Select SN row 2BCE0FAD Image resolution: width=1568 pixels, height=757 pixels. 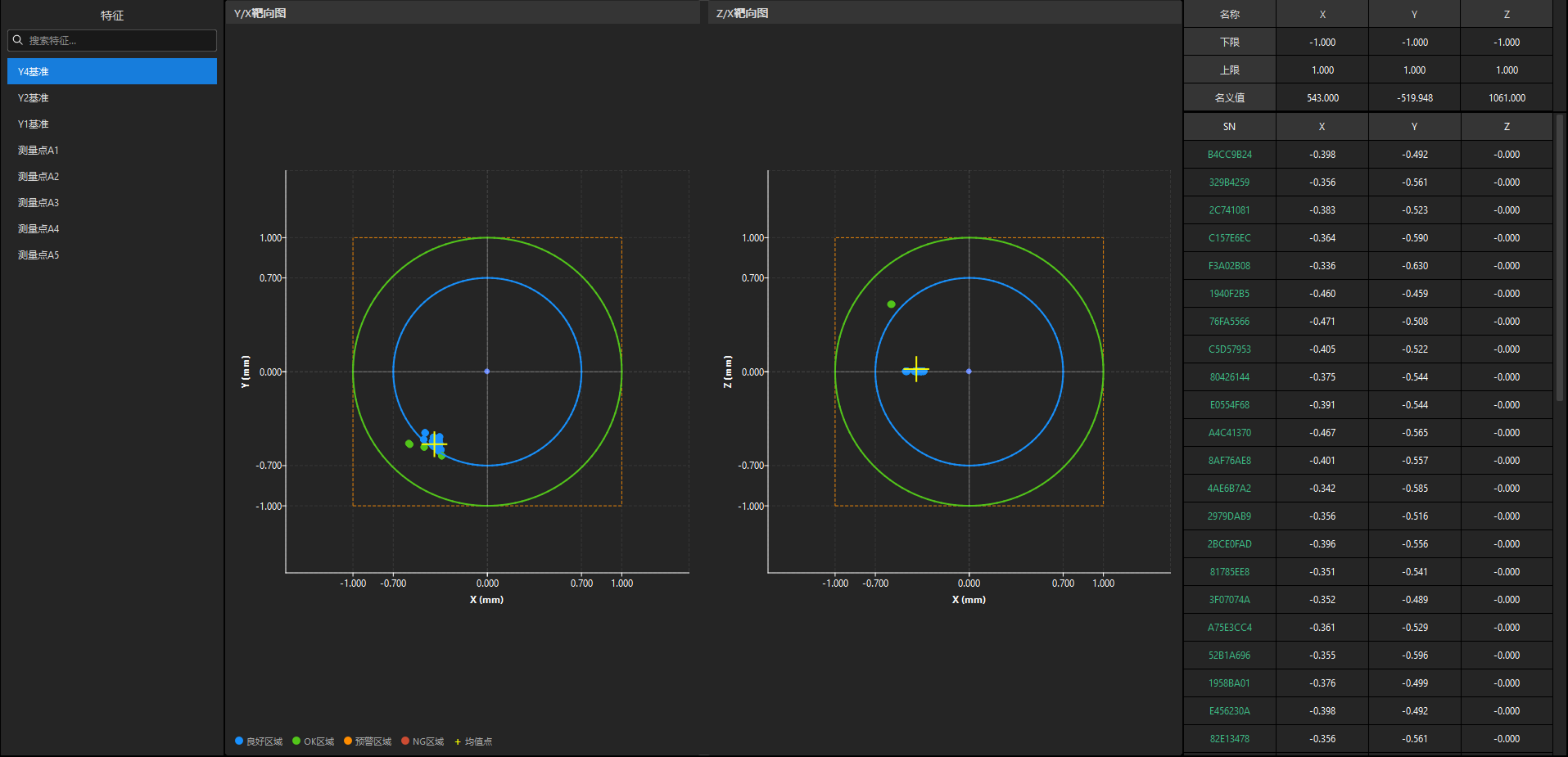pos(1229,544)
